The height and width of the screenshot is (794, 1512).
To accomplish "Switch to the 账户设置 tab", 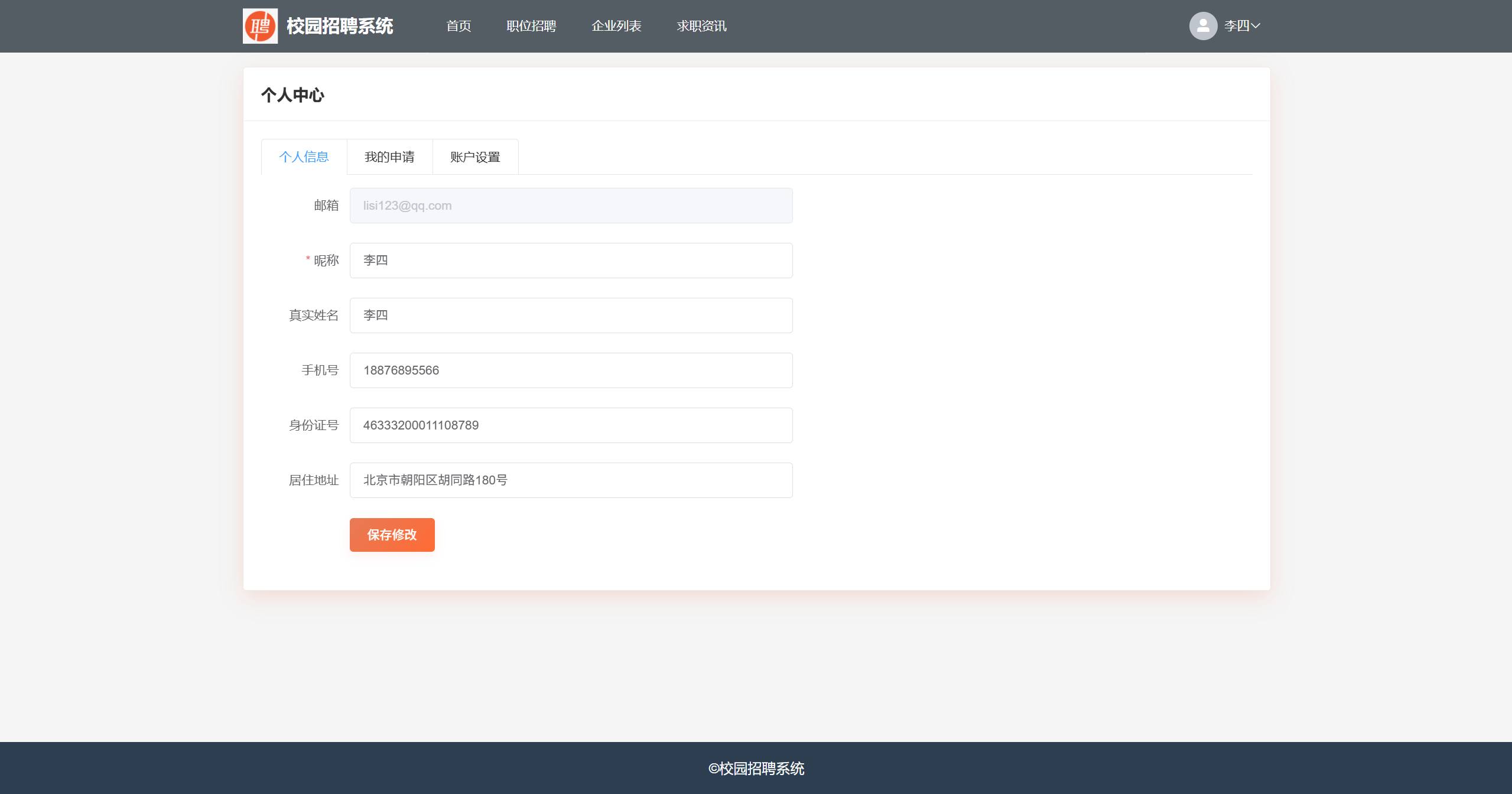I will click(475, 157).
